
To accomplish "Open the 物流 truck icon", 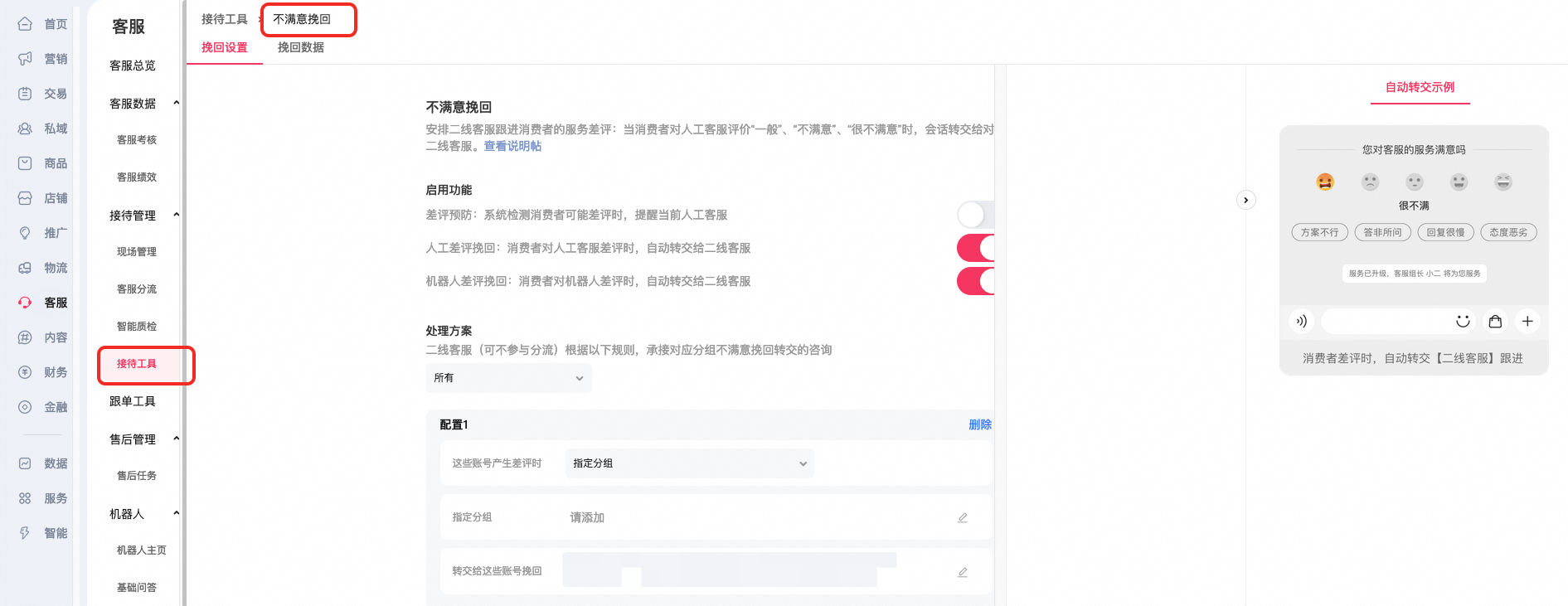I will (25, 268).
